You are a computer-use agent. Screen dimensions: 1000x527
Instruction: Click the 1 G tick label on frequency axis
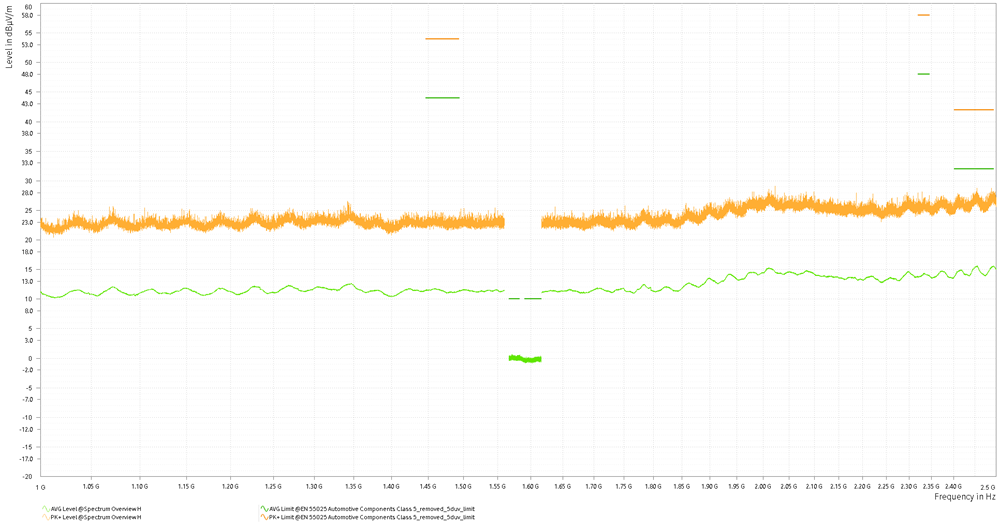41,486
